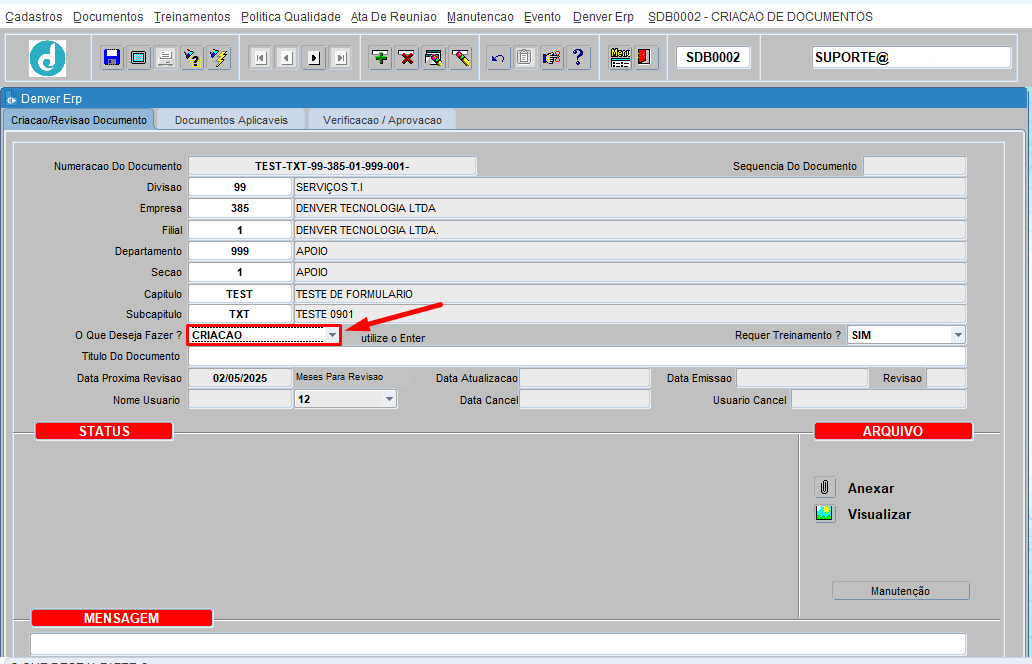
Task: Click the Data Proxima Revisao field
Action: pos(240,378)
